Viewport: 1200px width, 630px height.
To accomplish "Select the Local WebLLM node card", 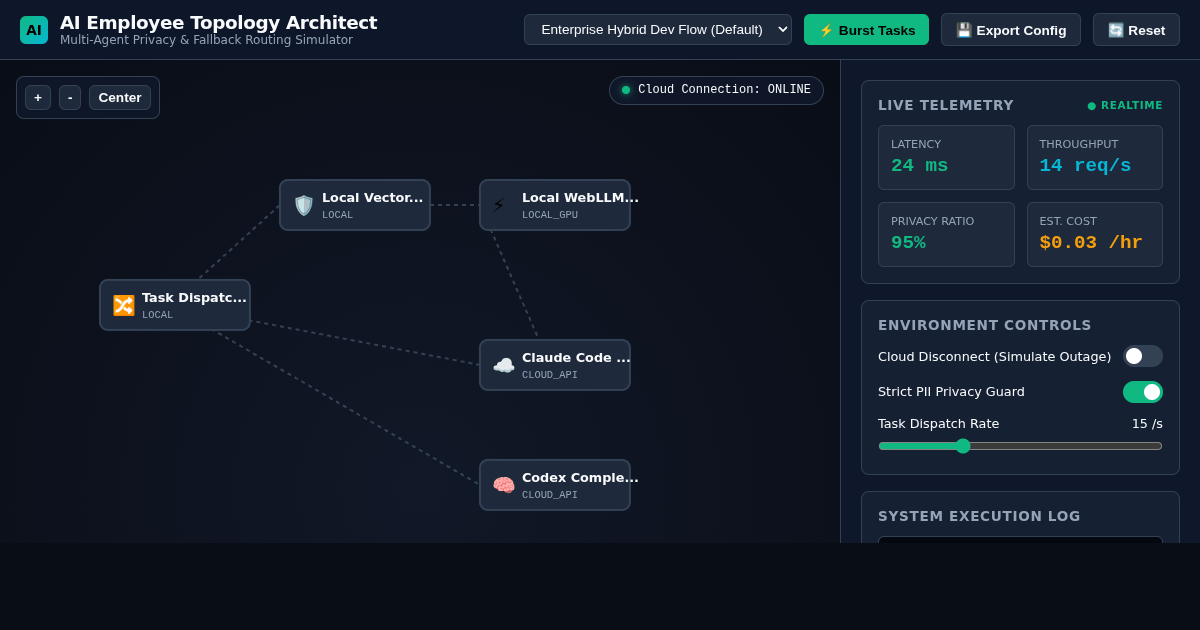I will point(555,205).
